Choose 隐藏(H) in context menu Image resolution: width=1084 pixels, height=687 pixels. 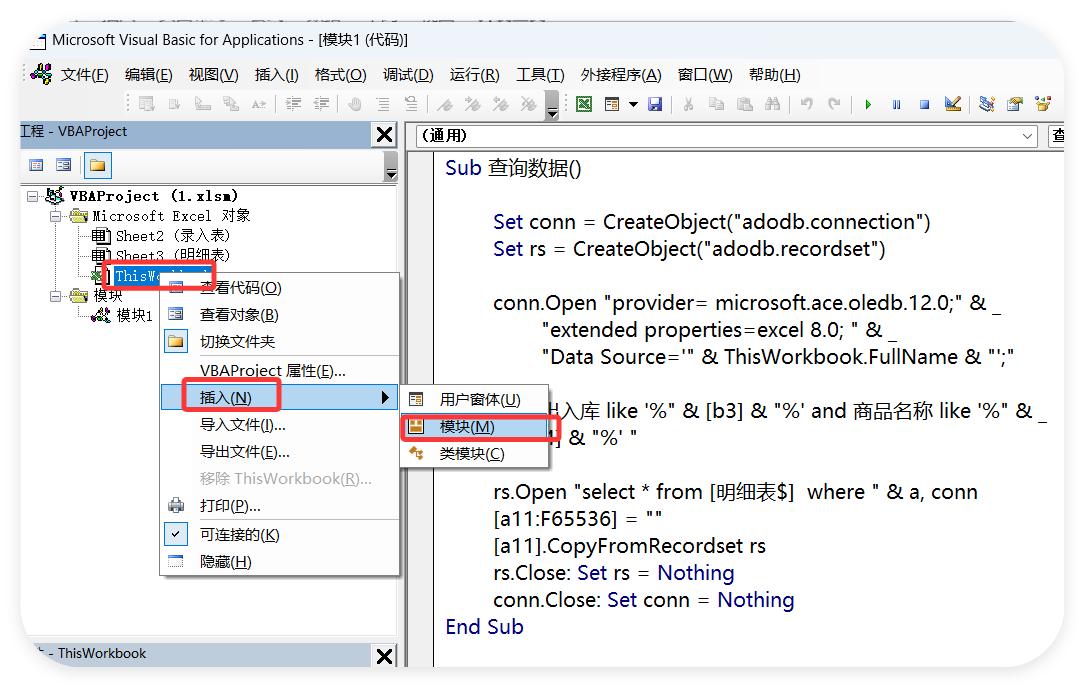279,562
